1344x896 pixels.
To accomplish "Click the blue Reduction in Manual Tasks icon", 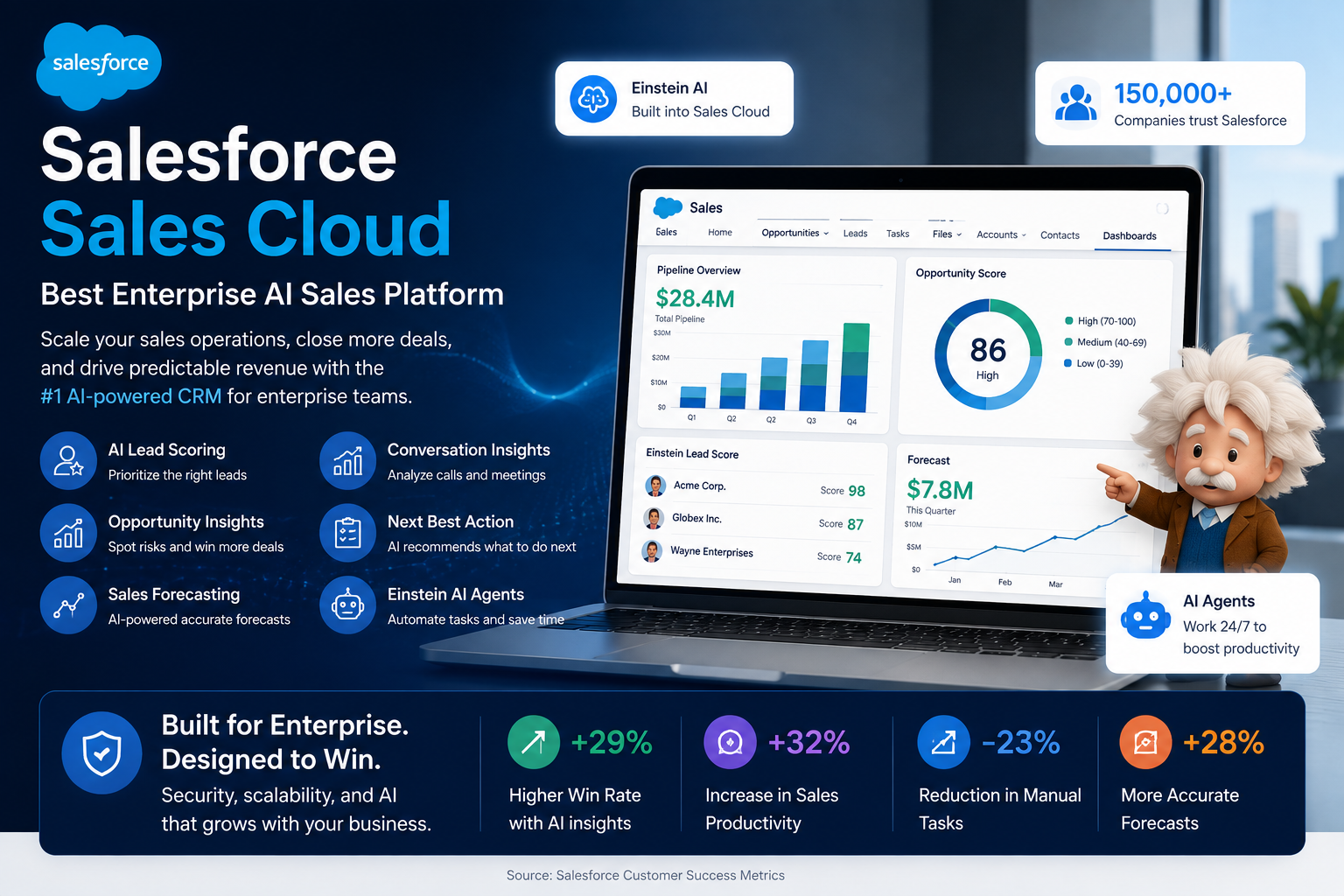I will pyautogui.click(x=943, y=742).
